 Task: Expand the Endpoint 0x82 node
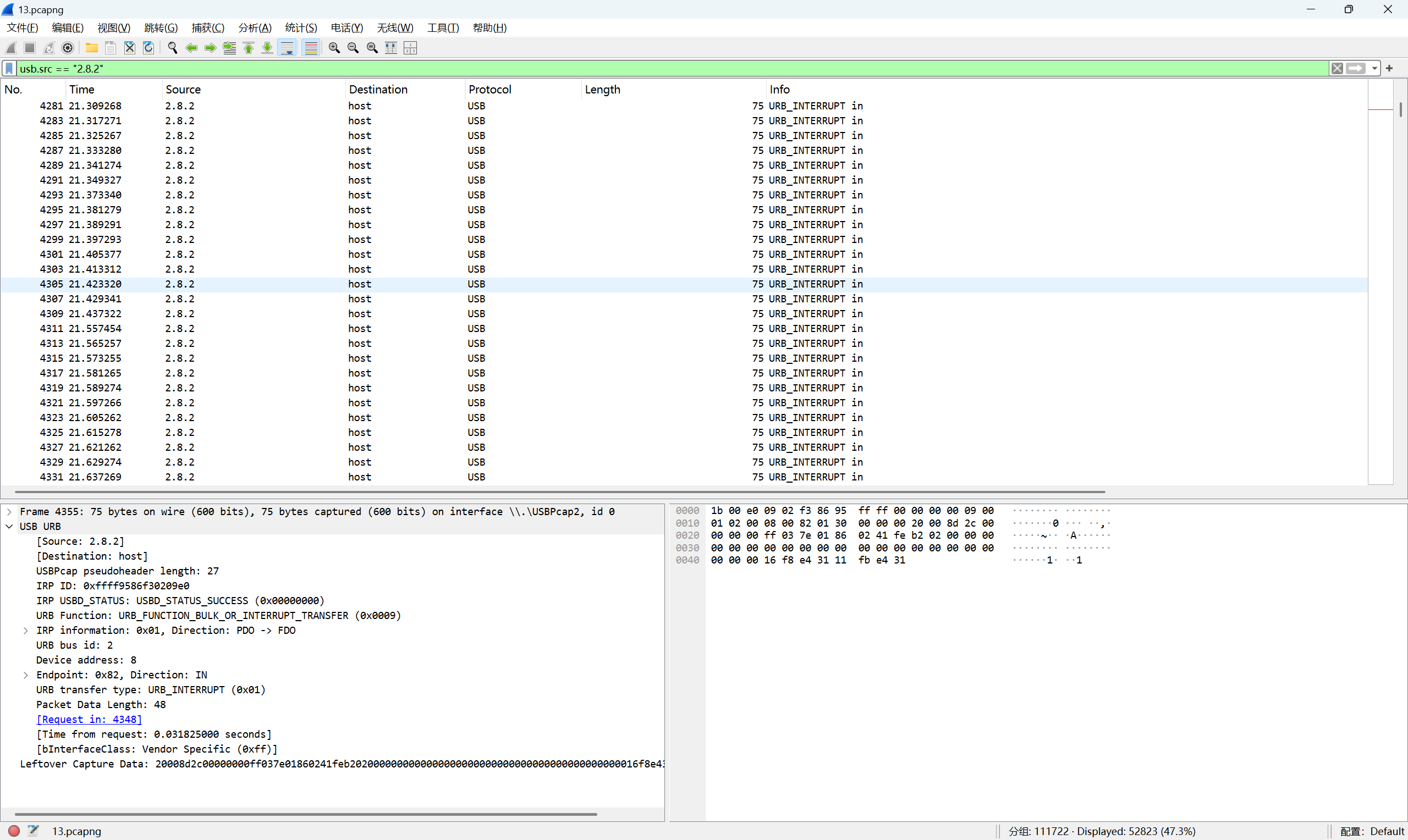[x=25, y=675]
